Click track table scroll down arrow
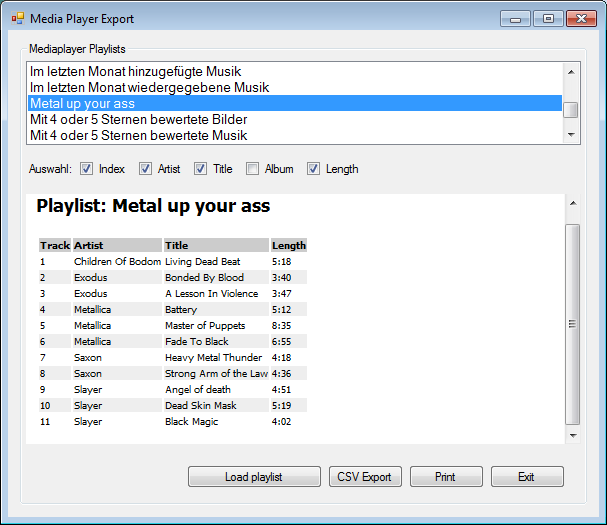 573,436
